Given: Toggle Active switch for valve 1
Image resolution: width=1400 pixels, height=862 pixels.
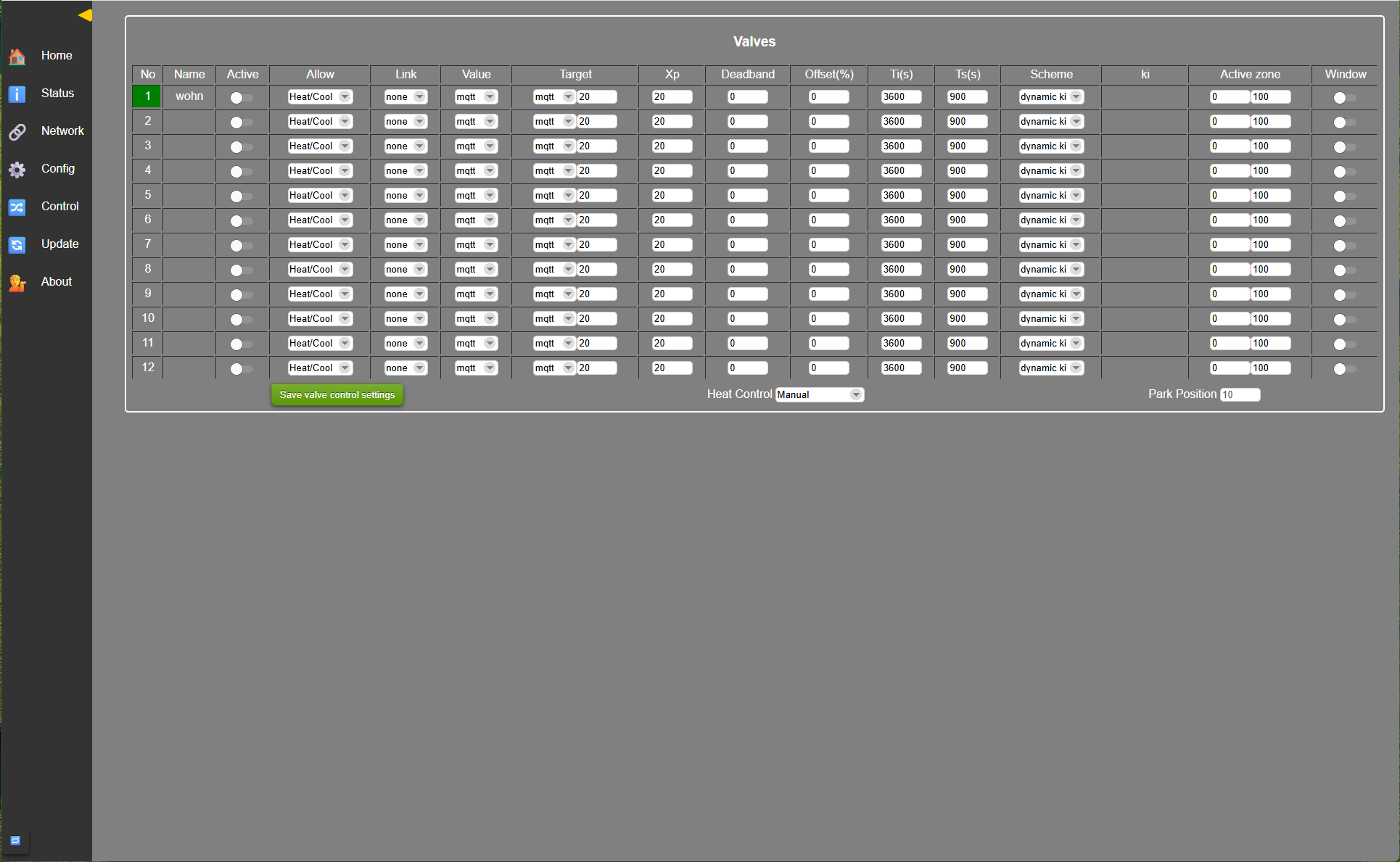Looking at the screenshot, I should coord(241,97).
